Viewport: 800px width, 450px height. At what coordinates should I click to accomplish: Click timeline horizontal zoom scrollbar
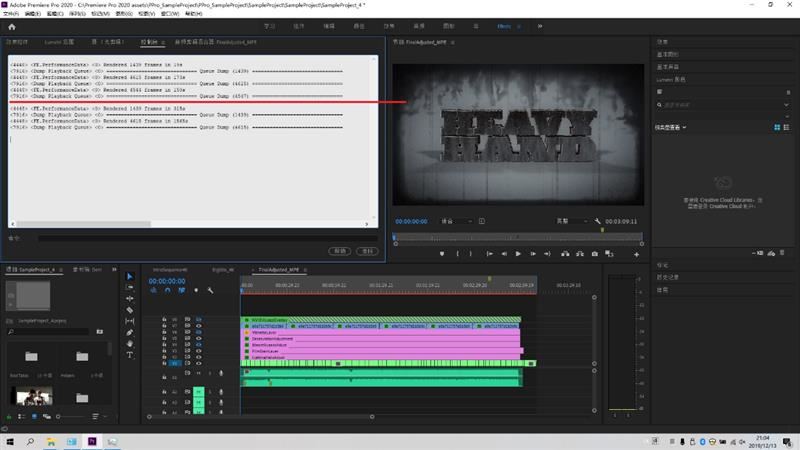click(x=261, y=416)
